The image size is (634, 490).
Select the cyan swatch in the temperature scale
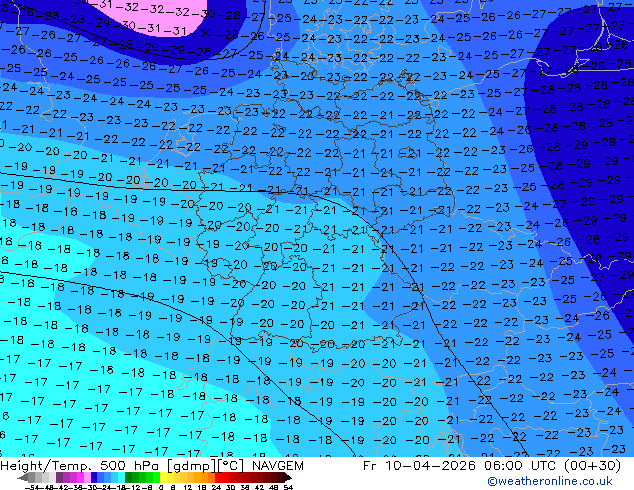[121, 477]
